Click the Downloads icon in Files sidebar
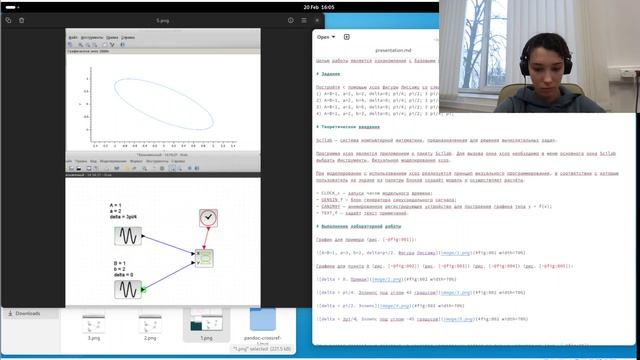Viewport: 640px width, 360px height. coord(10,313)
